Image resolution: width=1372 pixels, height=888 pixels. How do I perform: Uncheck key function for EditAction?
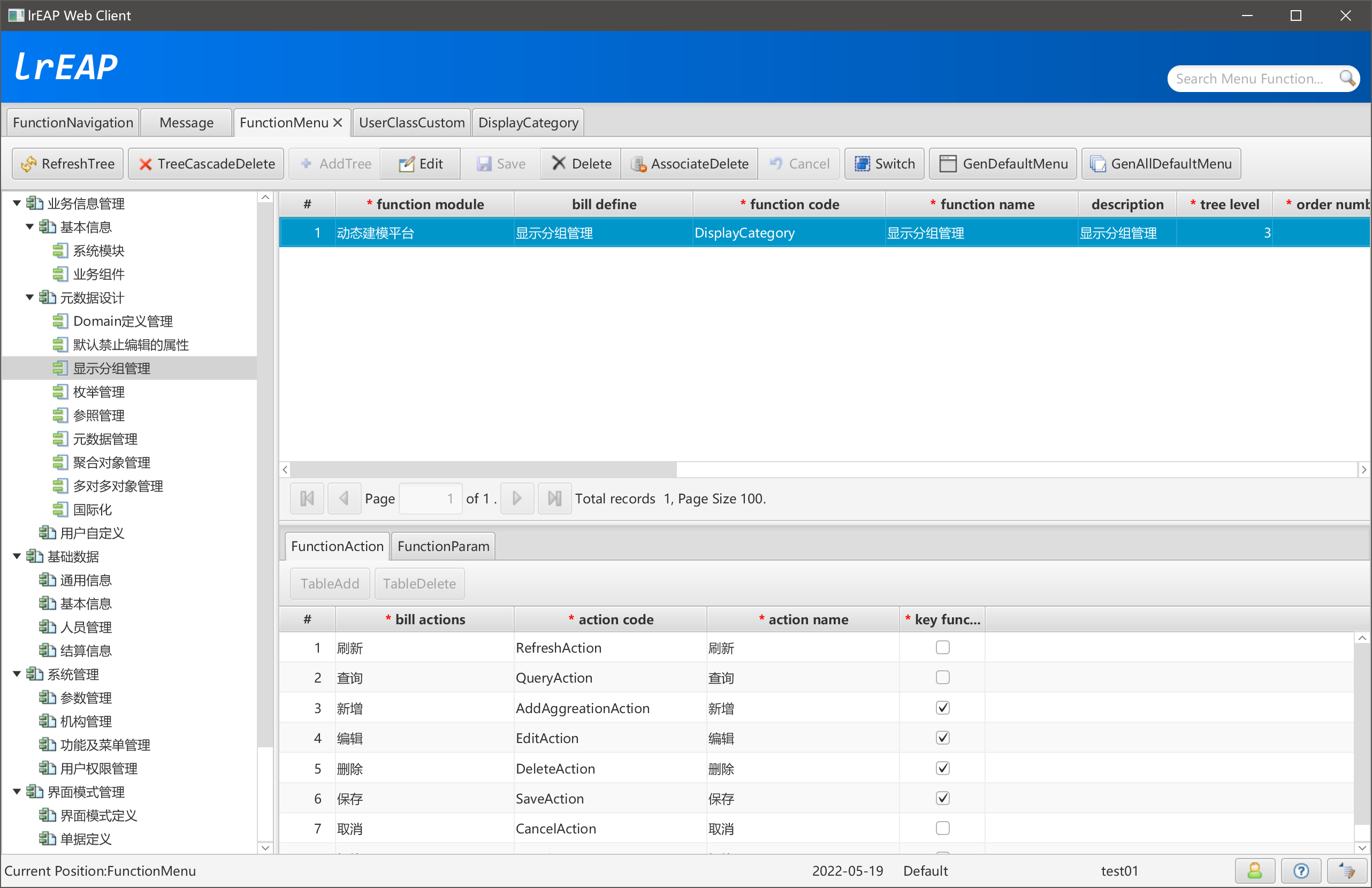click(942, 738)
